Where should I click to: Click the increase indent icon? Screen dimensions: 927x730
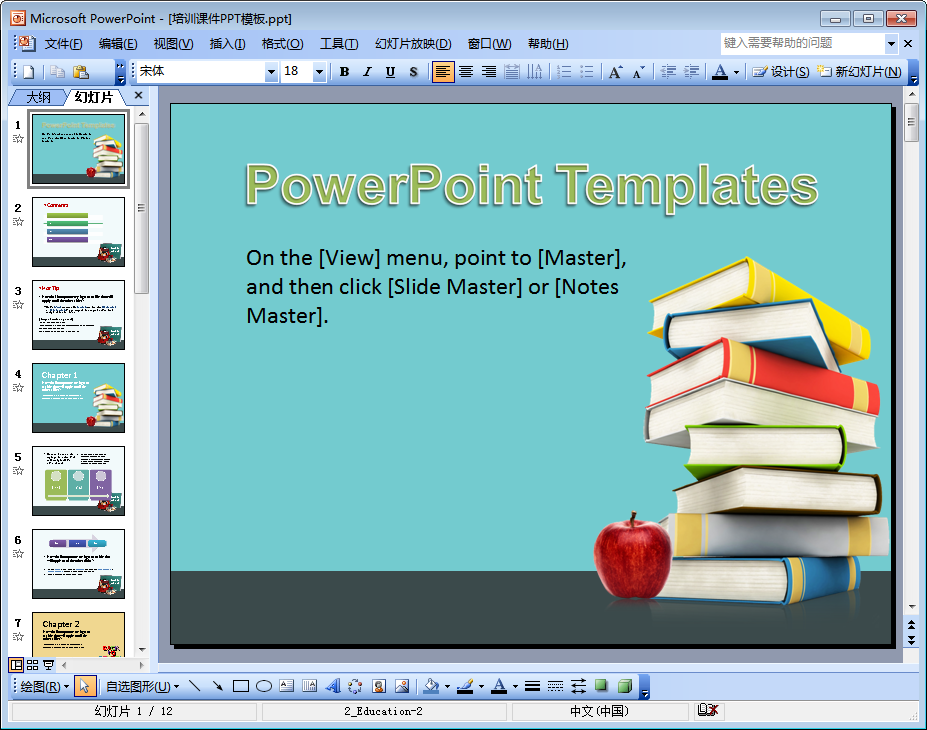pyautogui.click(x=691, y=72)
